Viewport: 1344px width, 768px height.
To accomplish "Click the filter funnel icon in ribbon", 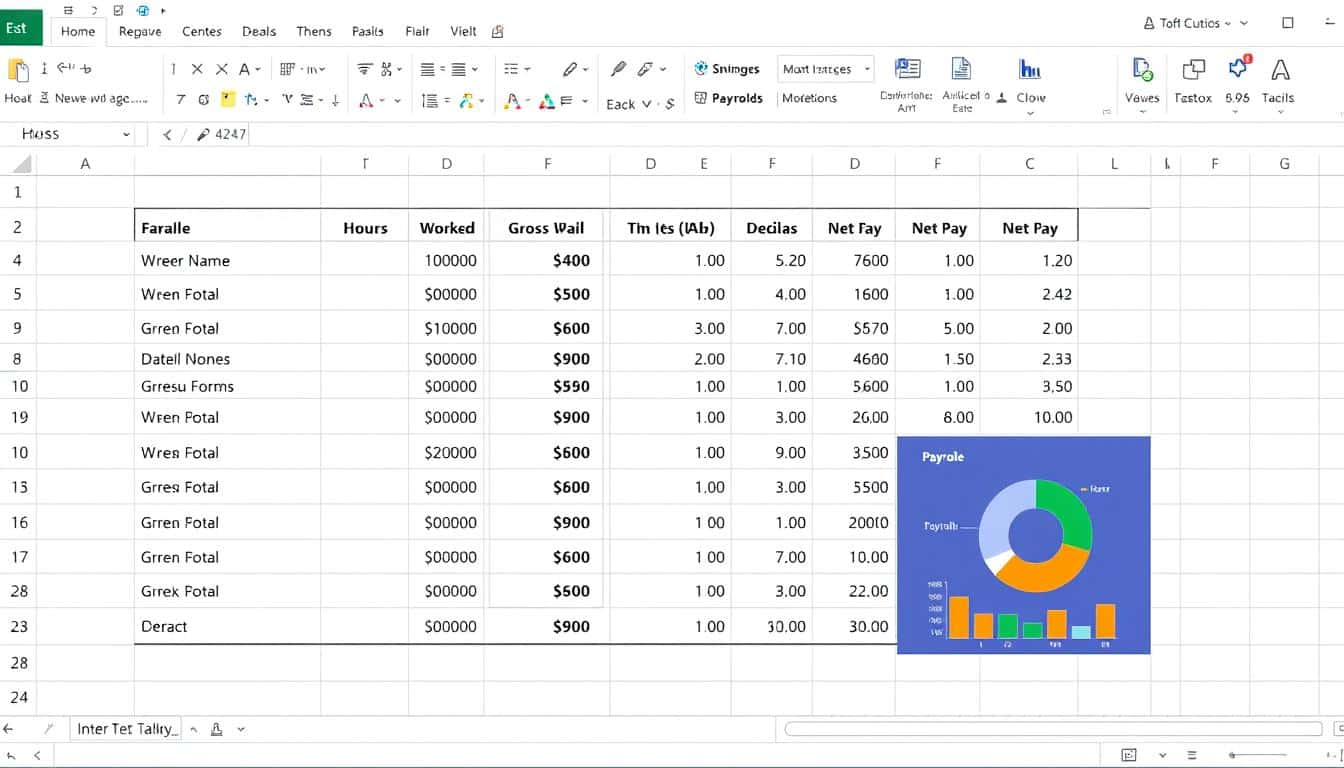I will (x=364, y=69).
